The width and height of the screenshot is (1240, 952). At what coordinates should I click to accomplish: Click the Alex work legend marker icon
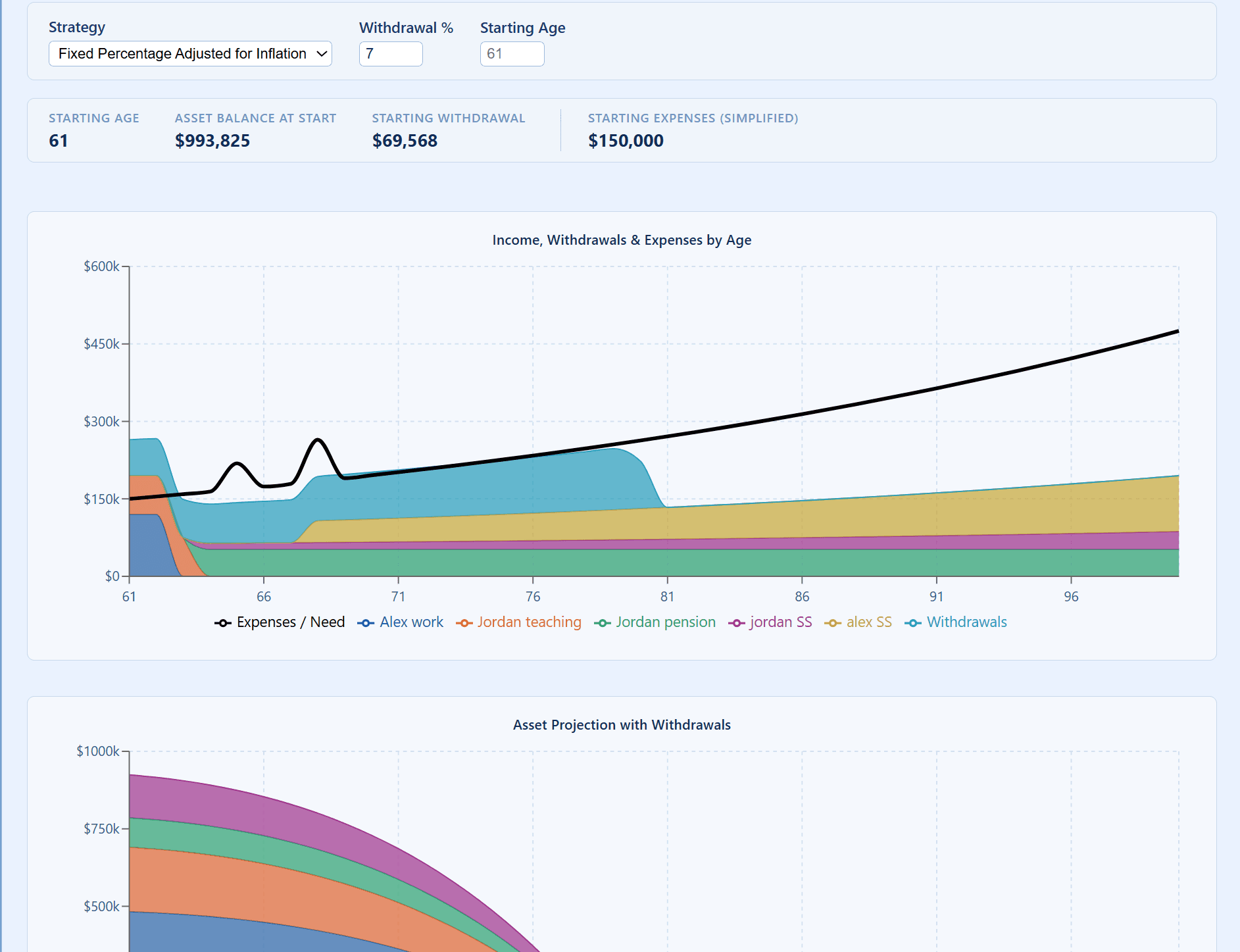(366, 623)
